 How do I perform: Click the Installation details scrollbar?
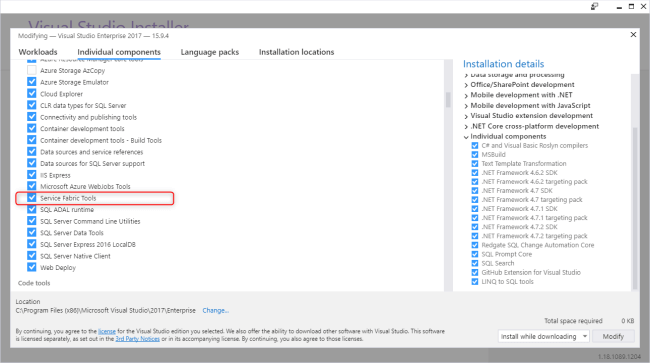[x=635, y=208]
